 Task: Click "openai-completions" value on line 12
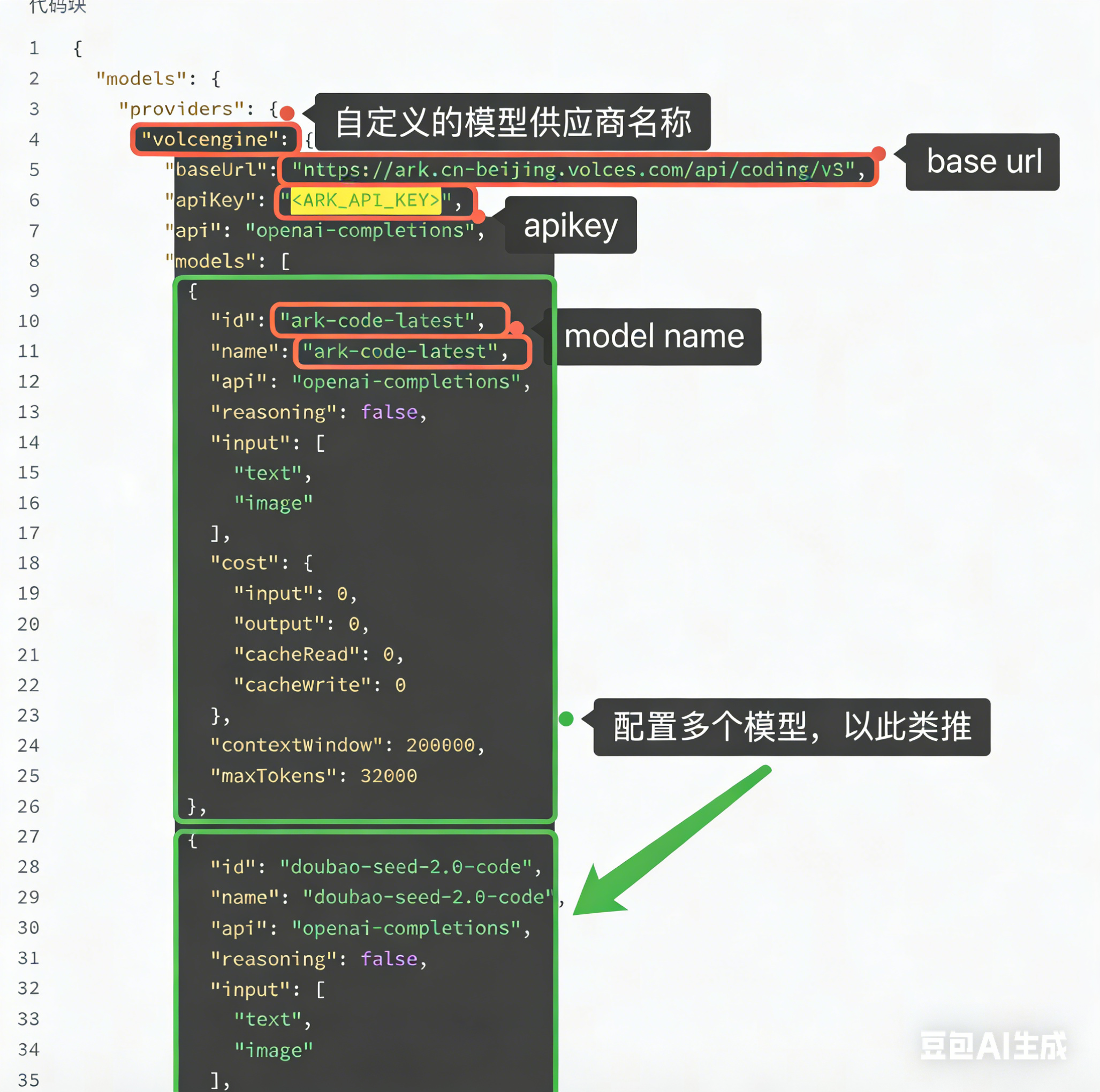coord(406,382)
